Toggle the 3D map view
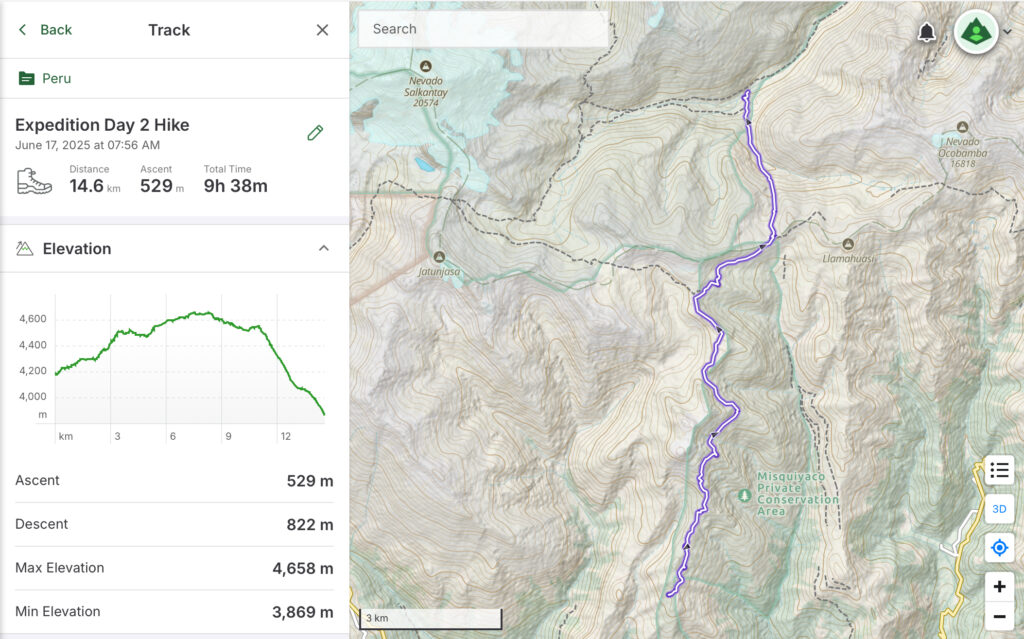Screen dimensions: 1024x639 [x=999, y=509]
